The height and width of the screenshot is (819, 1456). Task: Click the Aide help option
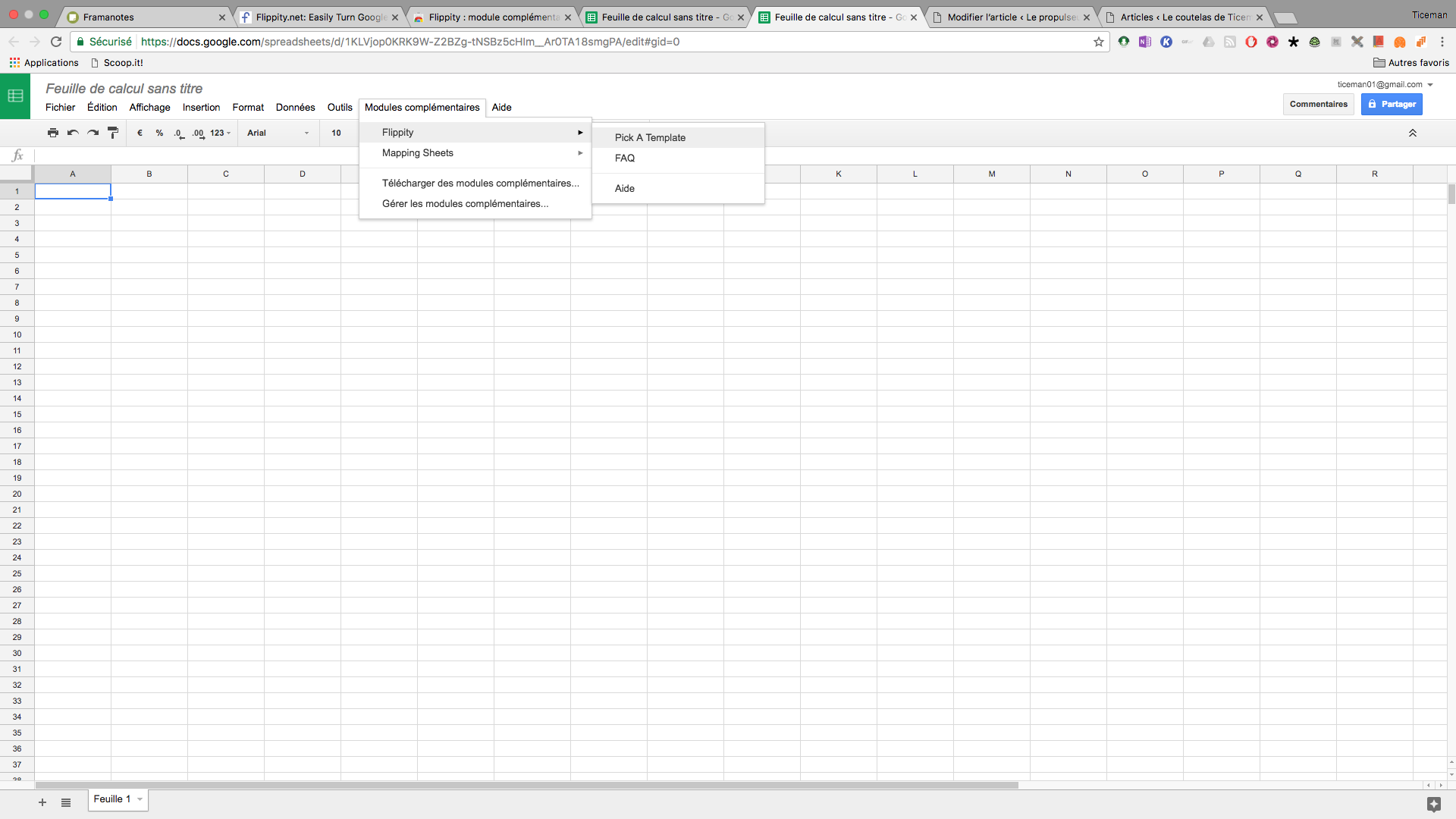pyautogui.click(x=625, y=188)
